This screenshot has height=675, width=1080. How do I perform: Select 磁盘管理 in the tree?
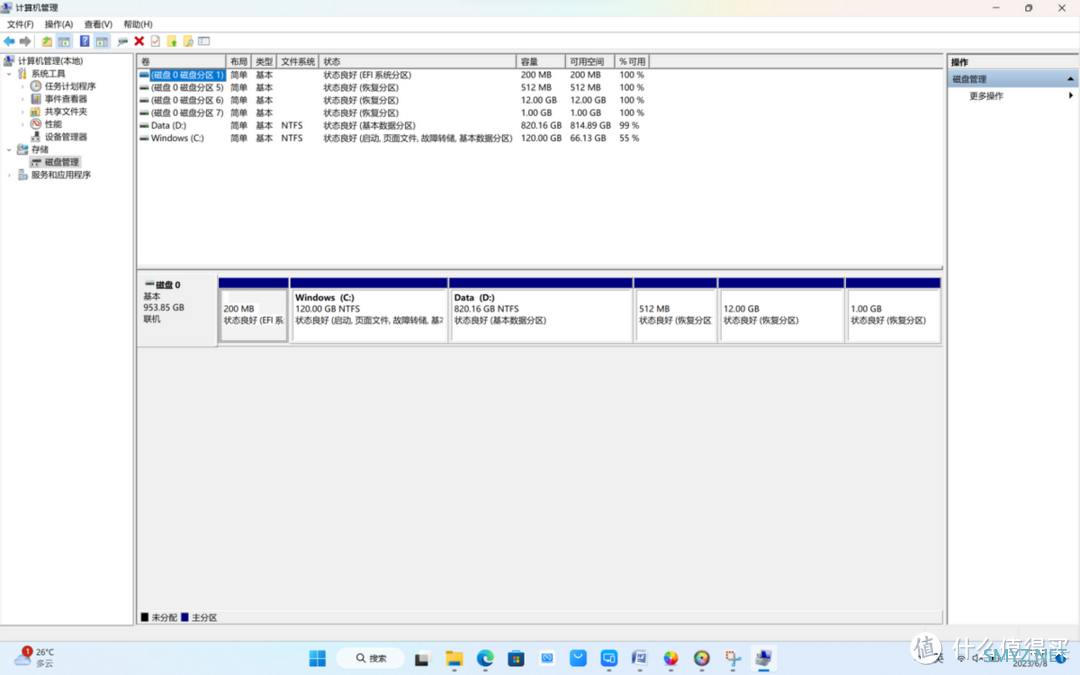[x=61, y=162]
